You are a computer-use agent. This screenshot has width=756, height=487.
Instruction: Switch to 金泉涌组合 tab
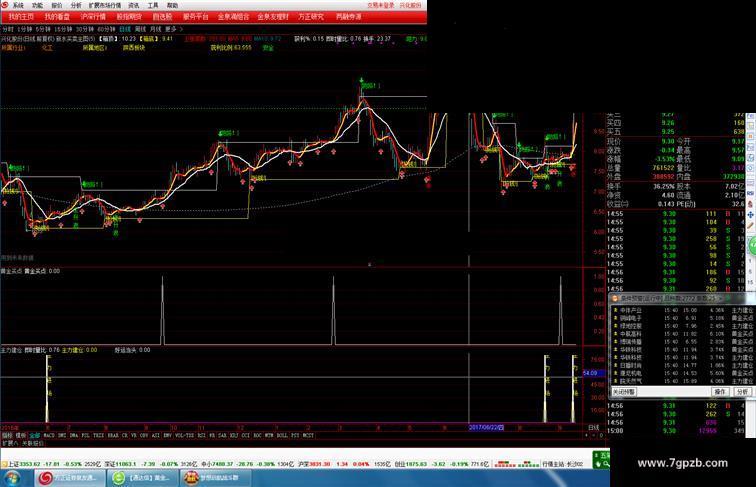[x=233, y=16]
